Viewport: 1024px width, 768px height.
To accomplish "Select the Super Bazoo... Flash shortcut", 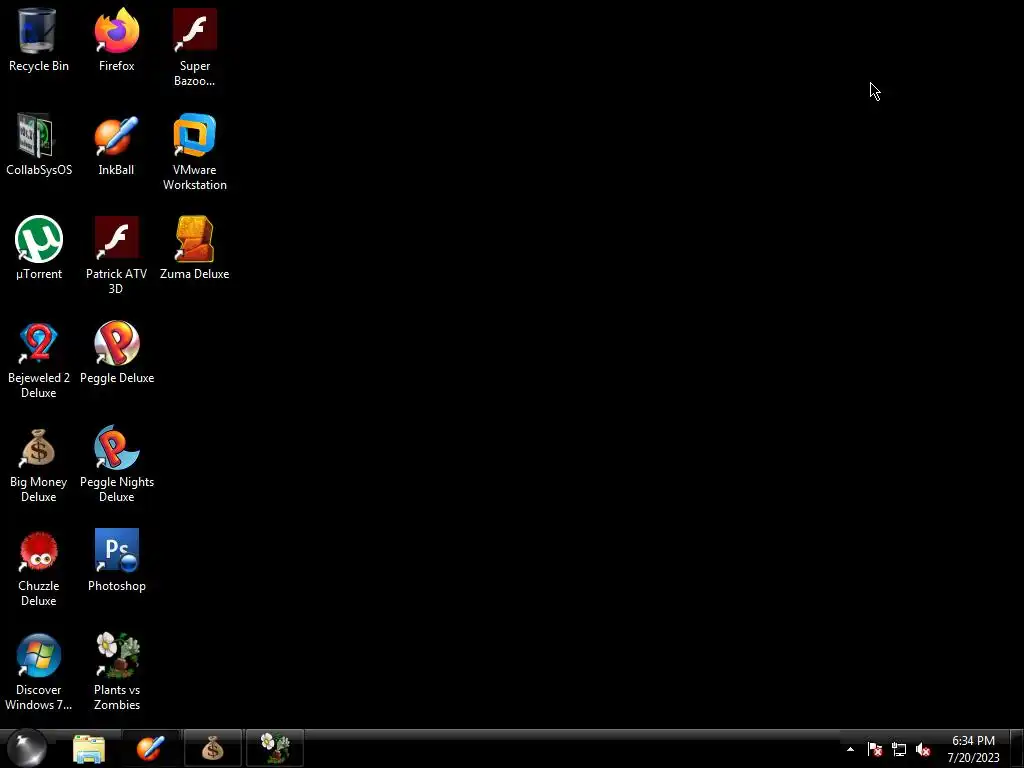I will click(x=195, y=48).
